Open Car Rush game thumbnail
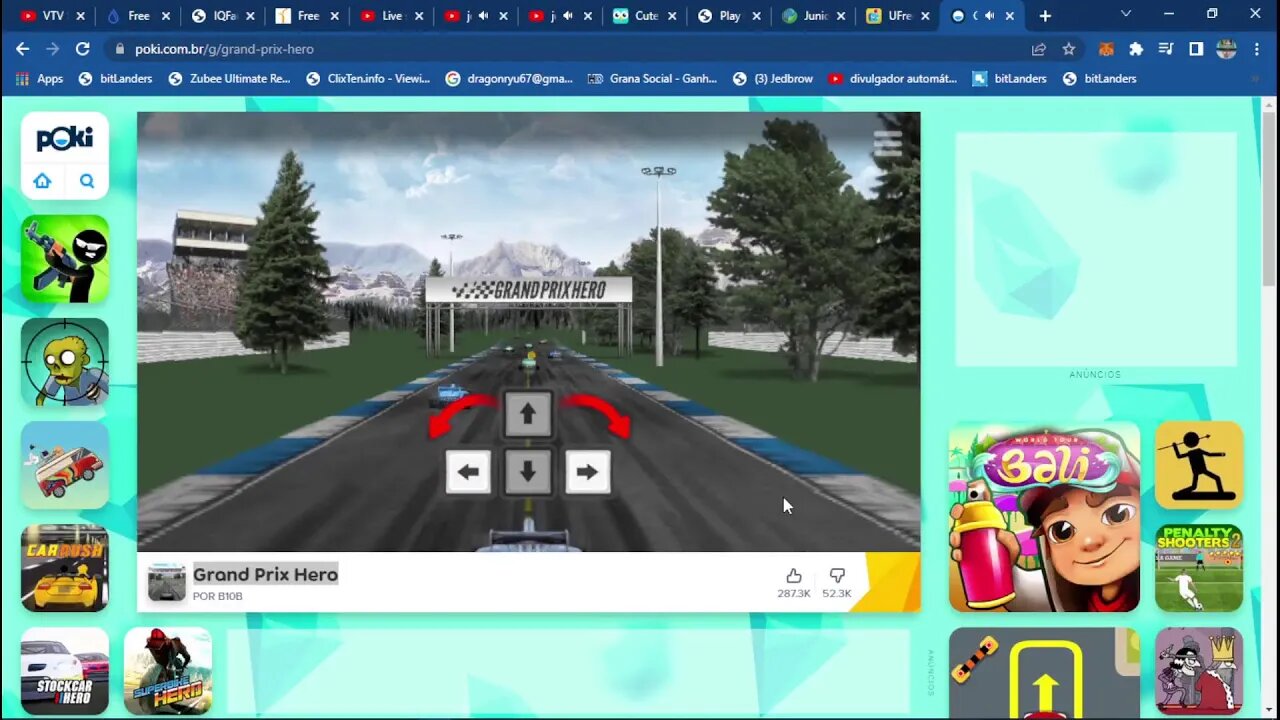The height and width of the screenshot is (720, 1280). [65, 568]
